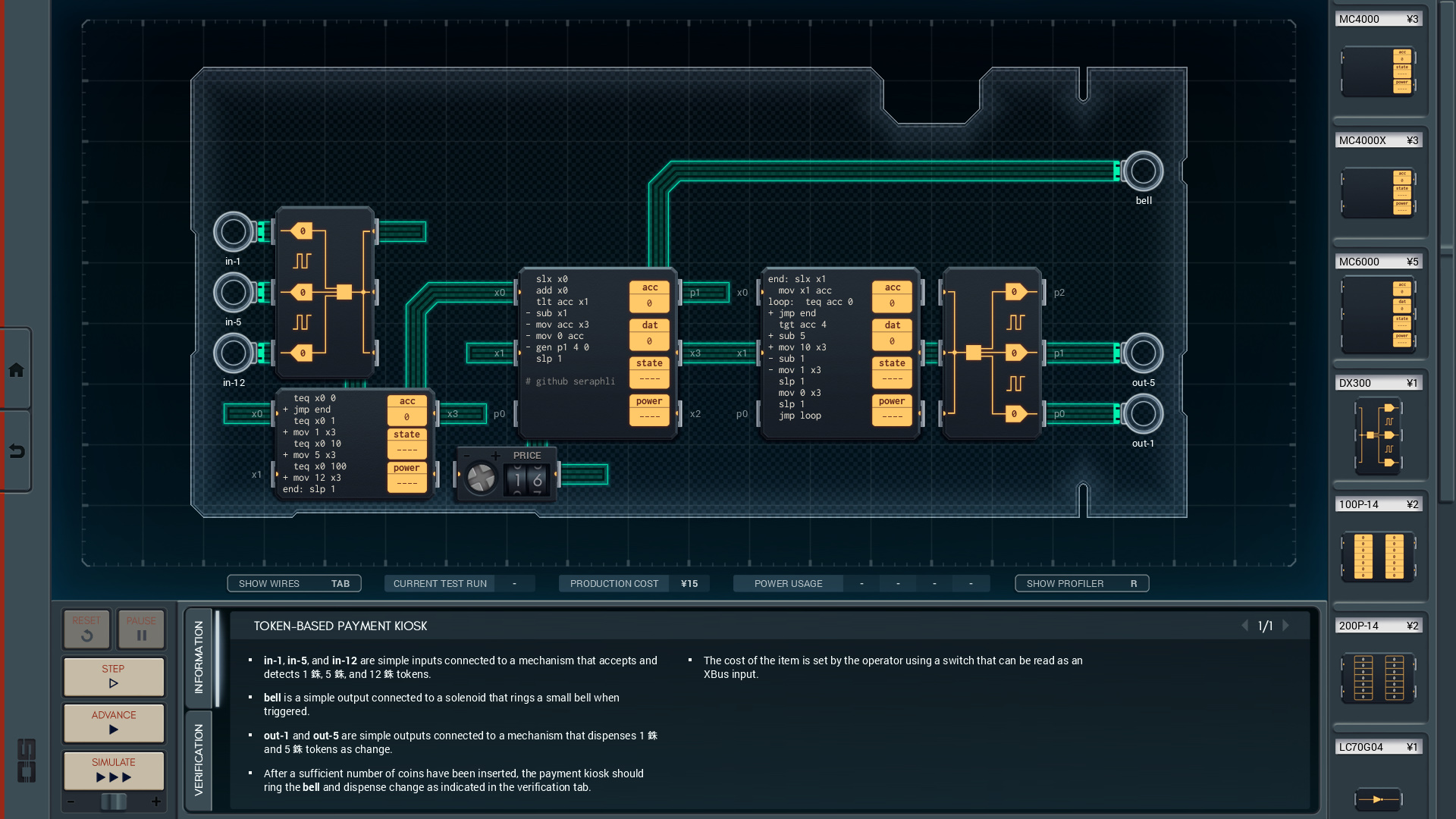Viewport: 1456px width, 819px height.
Task: Choose the 200P-14 memory chip
Action: (1378, 677)
